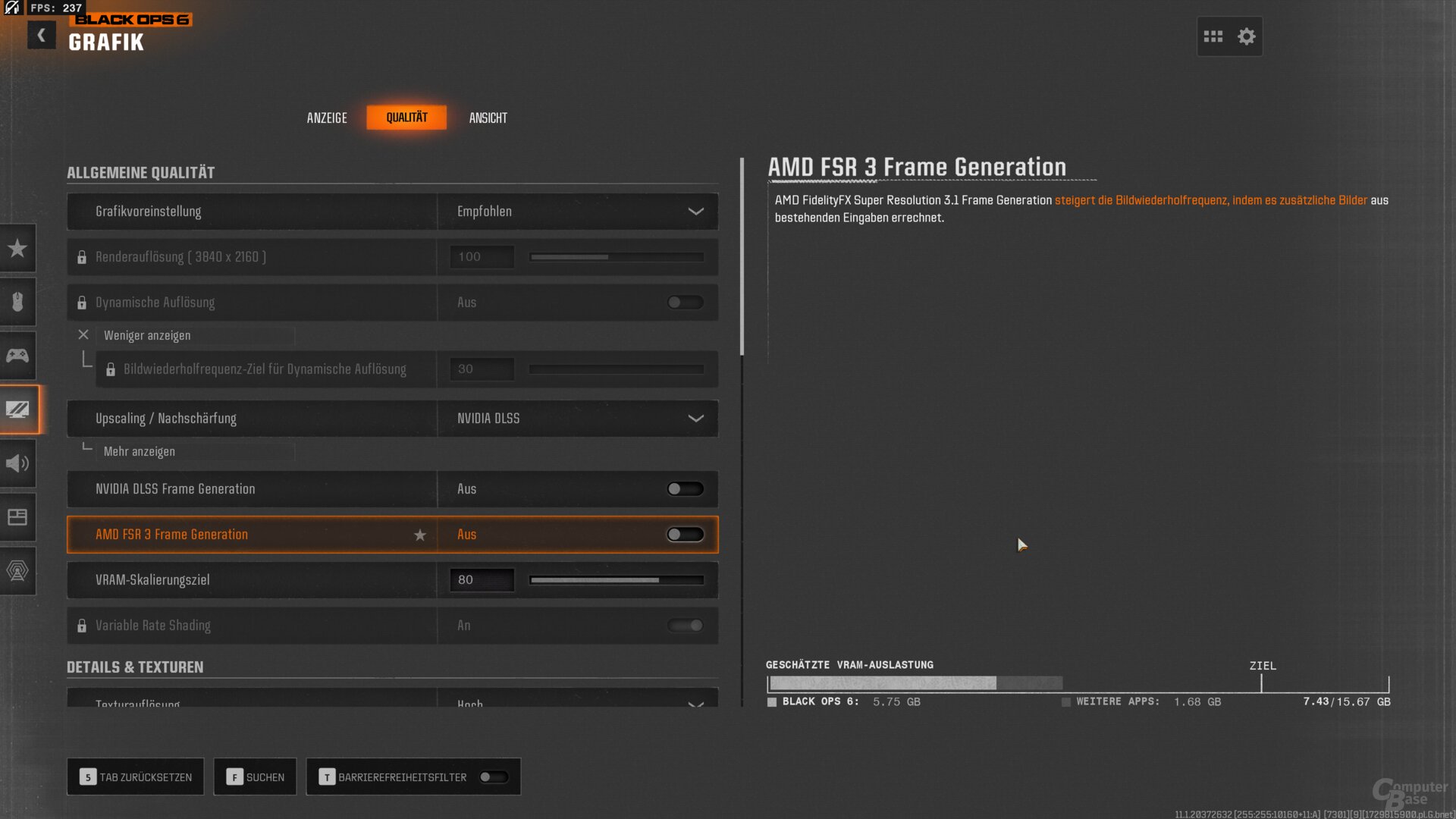Favorite AMD FSR 3 Frame Generation star
Viewport: 1456px width, 819px height.
pos(419,535)
